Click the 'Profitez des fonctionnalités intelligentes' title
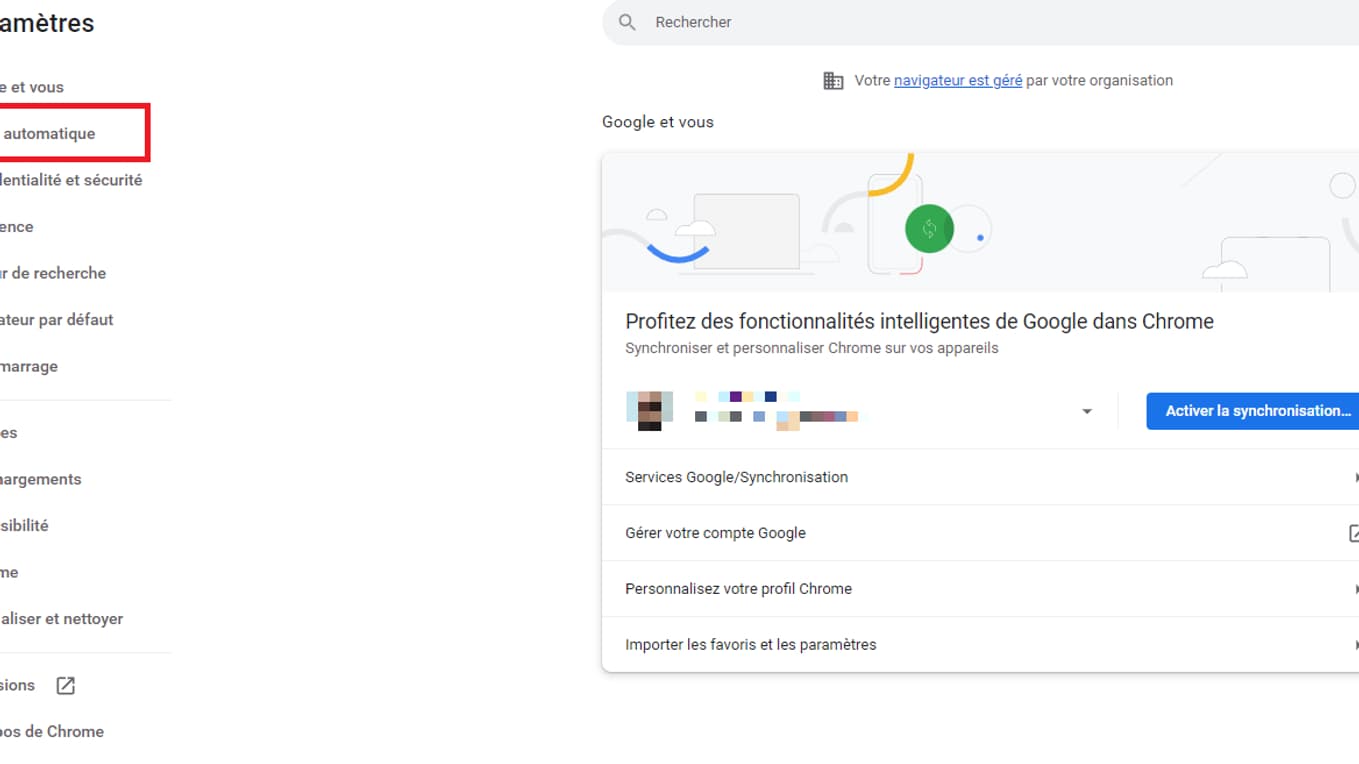 coord(919,321)
